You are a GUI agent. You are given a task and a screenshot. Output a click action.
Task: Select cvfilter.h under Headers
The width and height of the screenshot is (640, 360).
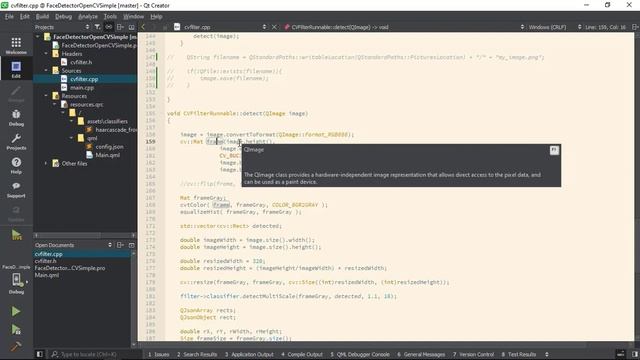(81, 62)
